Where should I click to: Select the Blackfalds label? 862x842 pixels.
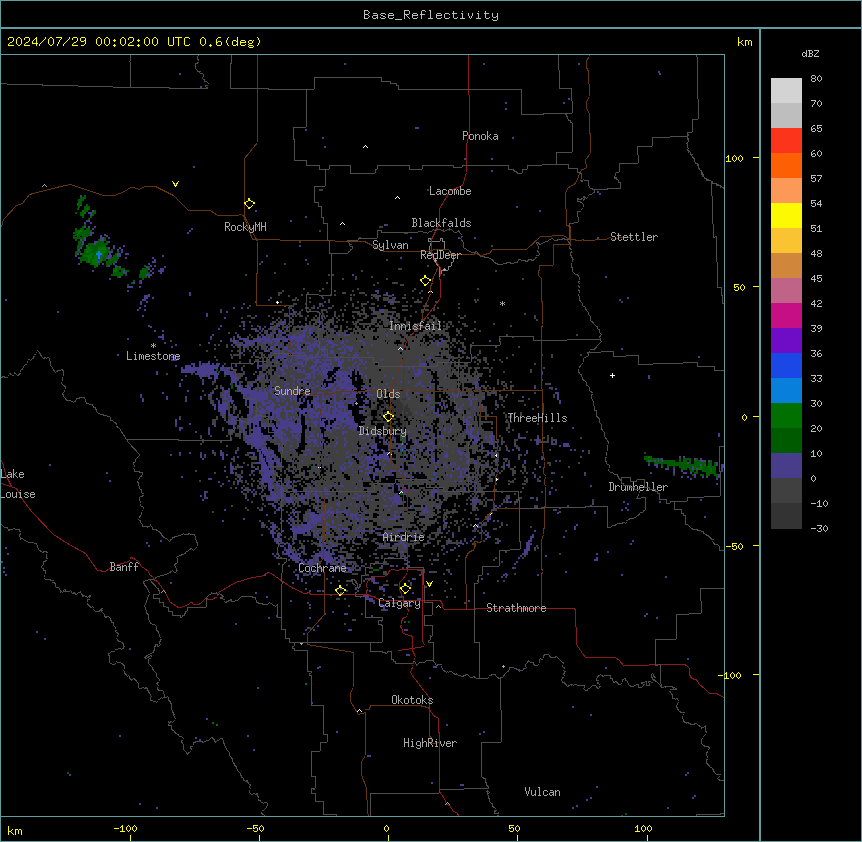click(441, 223)
